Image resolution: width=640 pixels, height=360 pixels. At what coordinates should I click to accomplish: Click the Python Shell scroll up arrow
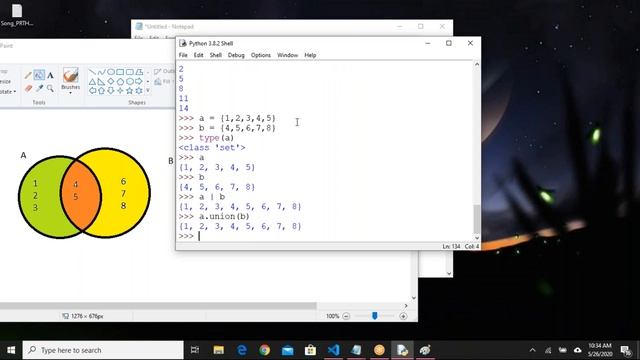(476, 64)
